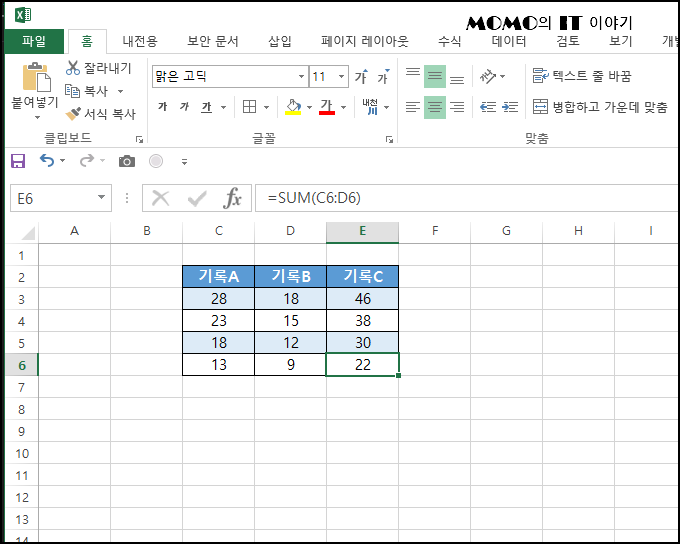Switch to the Insert (삽입) tab
This screenshot has width=680, height=544.
pyautogui.click(x=280, y=41)
